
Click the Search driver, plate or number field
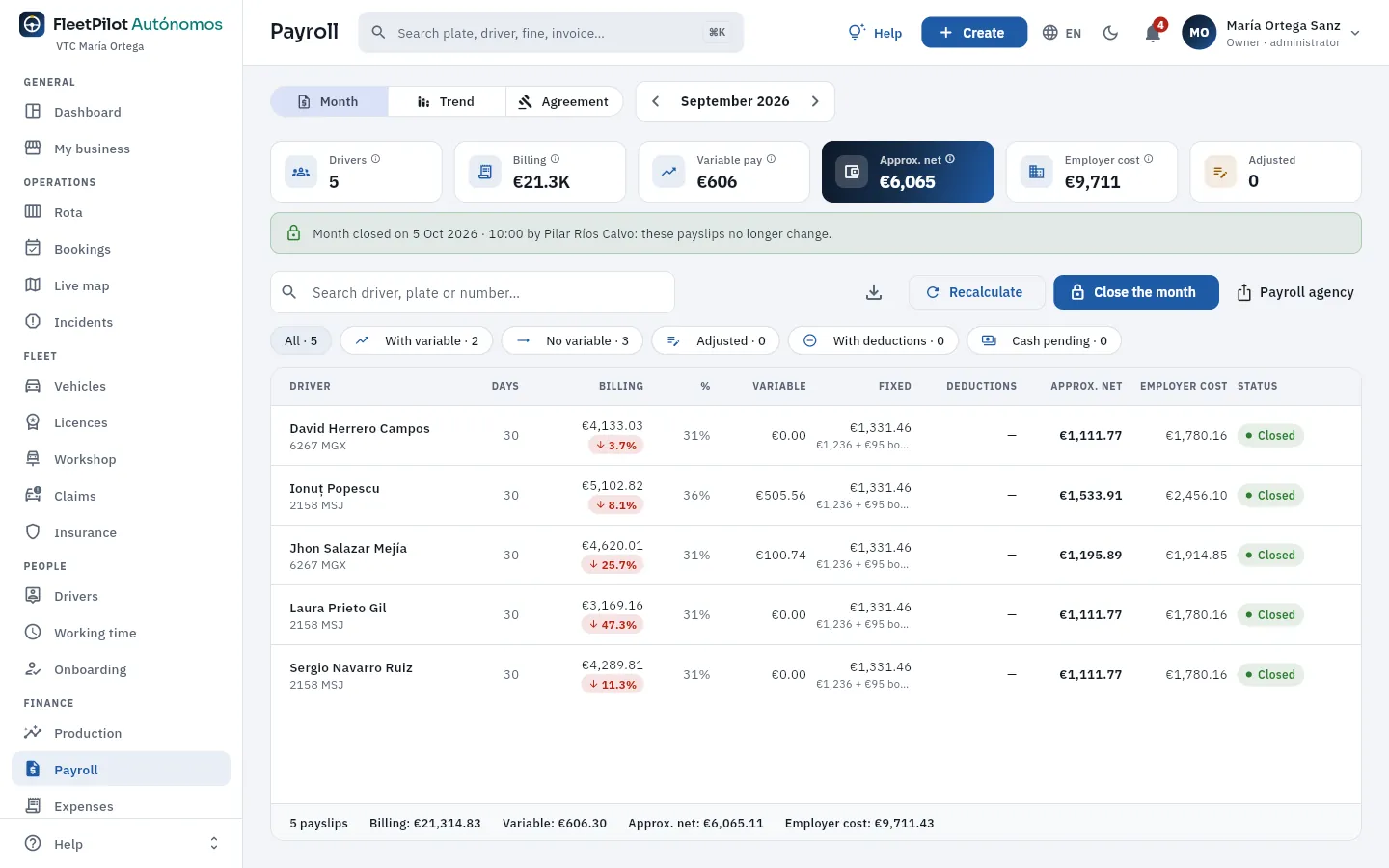point(473,292)
